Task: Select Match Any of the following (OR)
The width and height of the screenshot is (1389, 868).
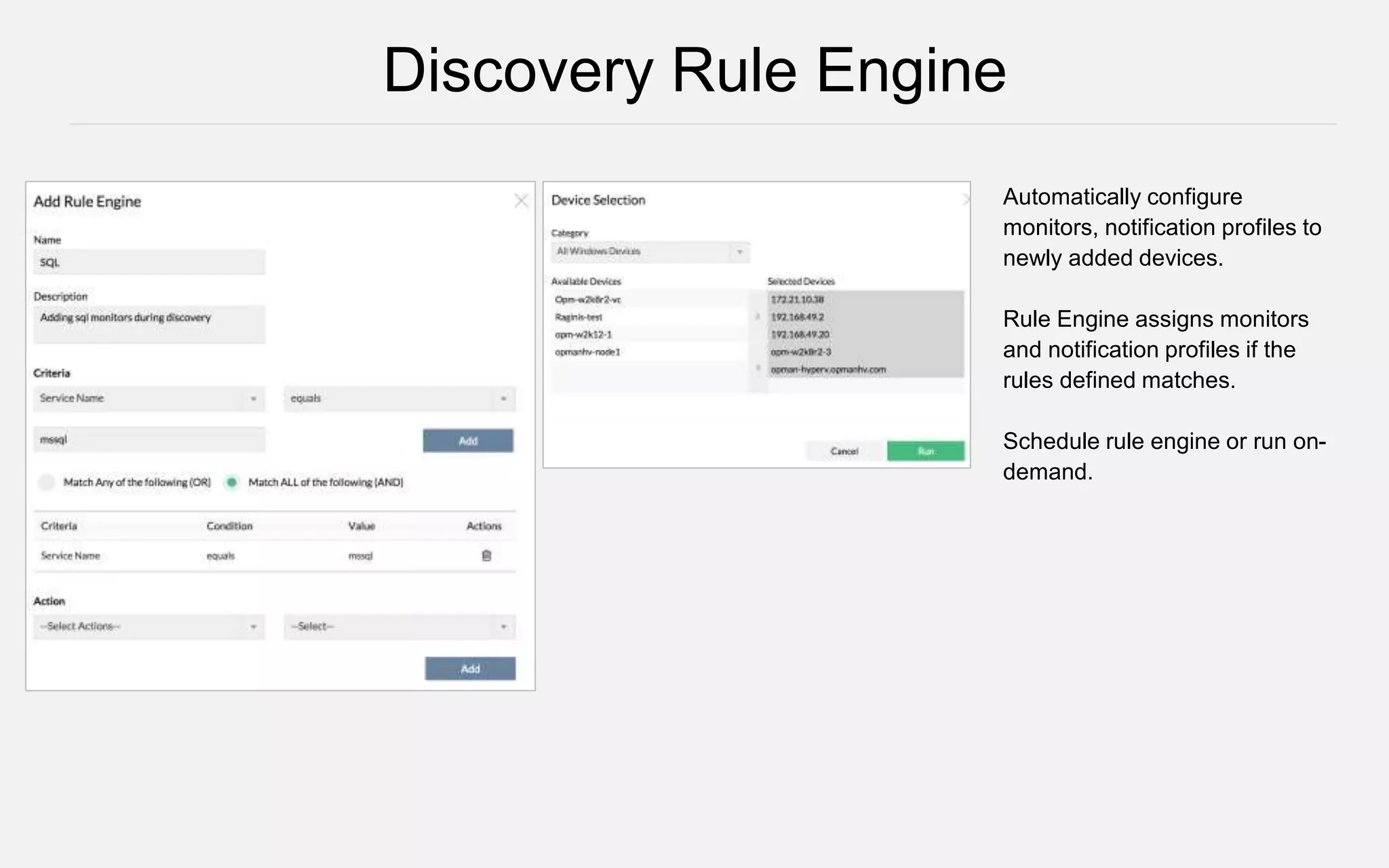Action: pyautogui.click(x=46, y=482)
